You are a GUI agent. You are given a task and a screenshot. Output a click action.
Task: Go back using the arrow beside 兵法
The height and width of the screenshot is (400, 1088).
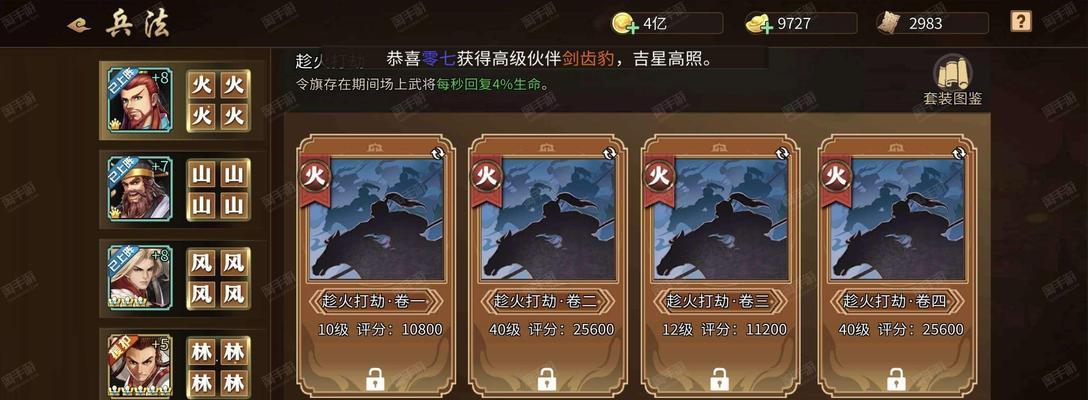pos(79,26)
